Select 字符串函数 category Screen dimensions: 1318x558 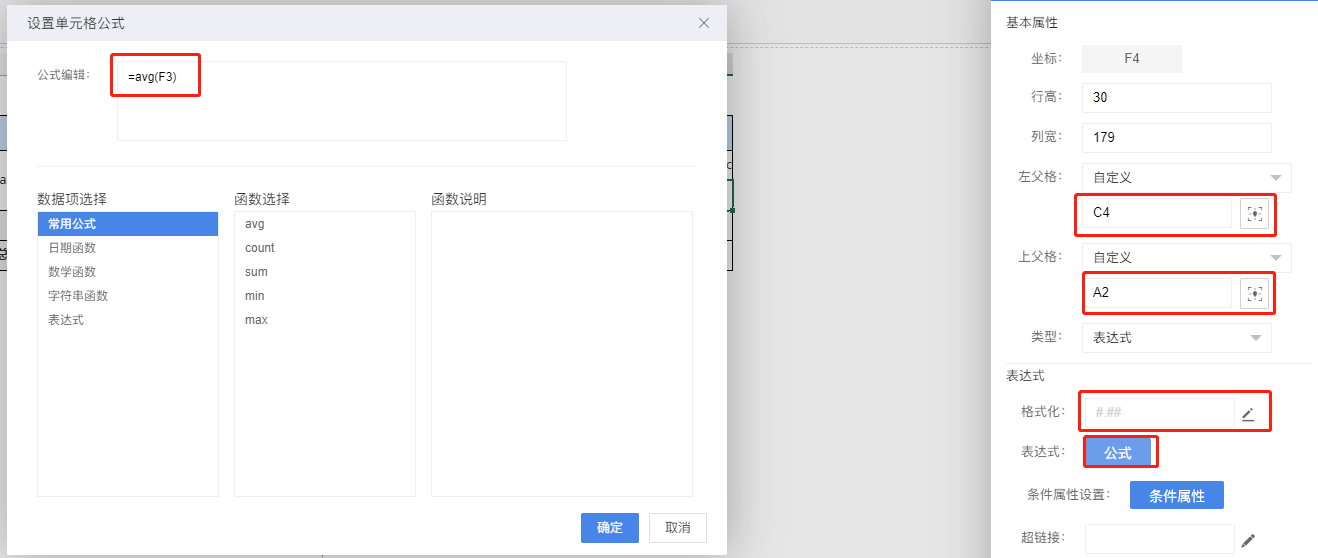(127, 296)
